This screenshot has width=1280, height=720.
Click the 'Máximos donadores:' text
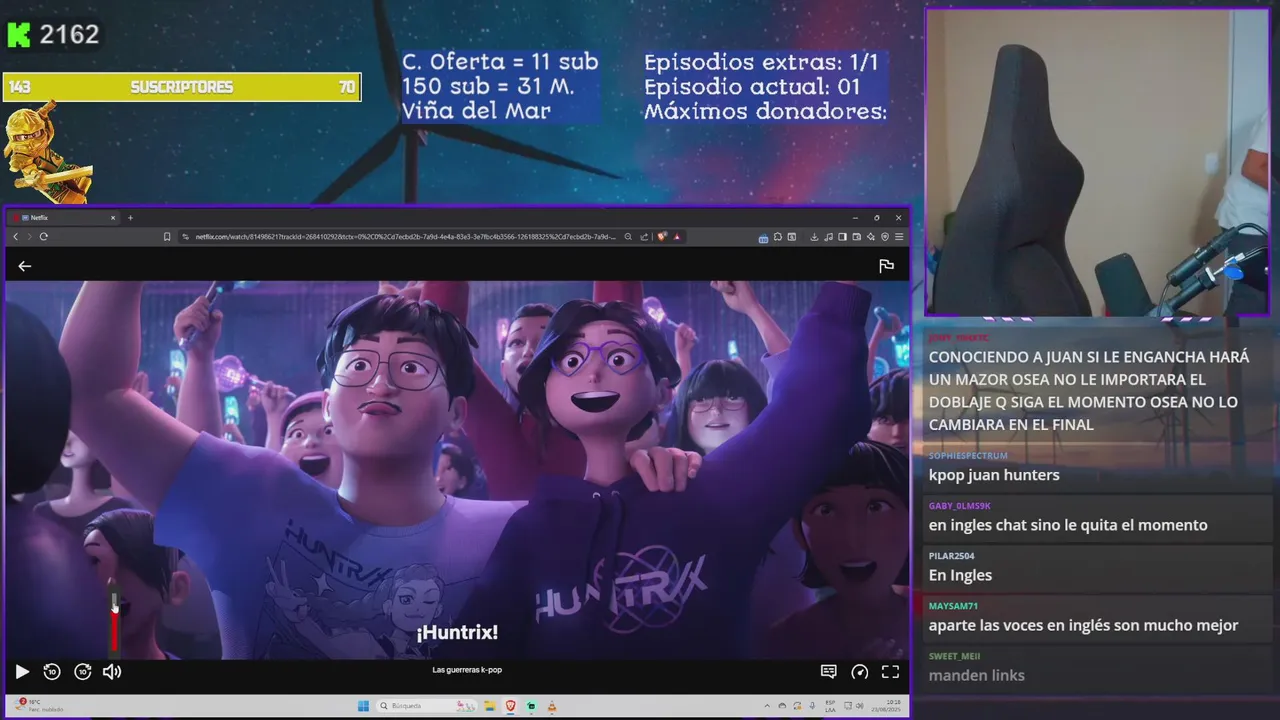765,112
